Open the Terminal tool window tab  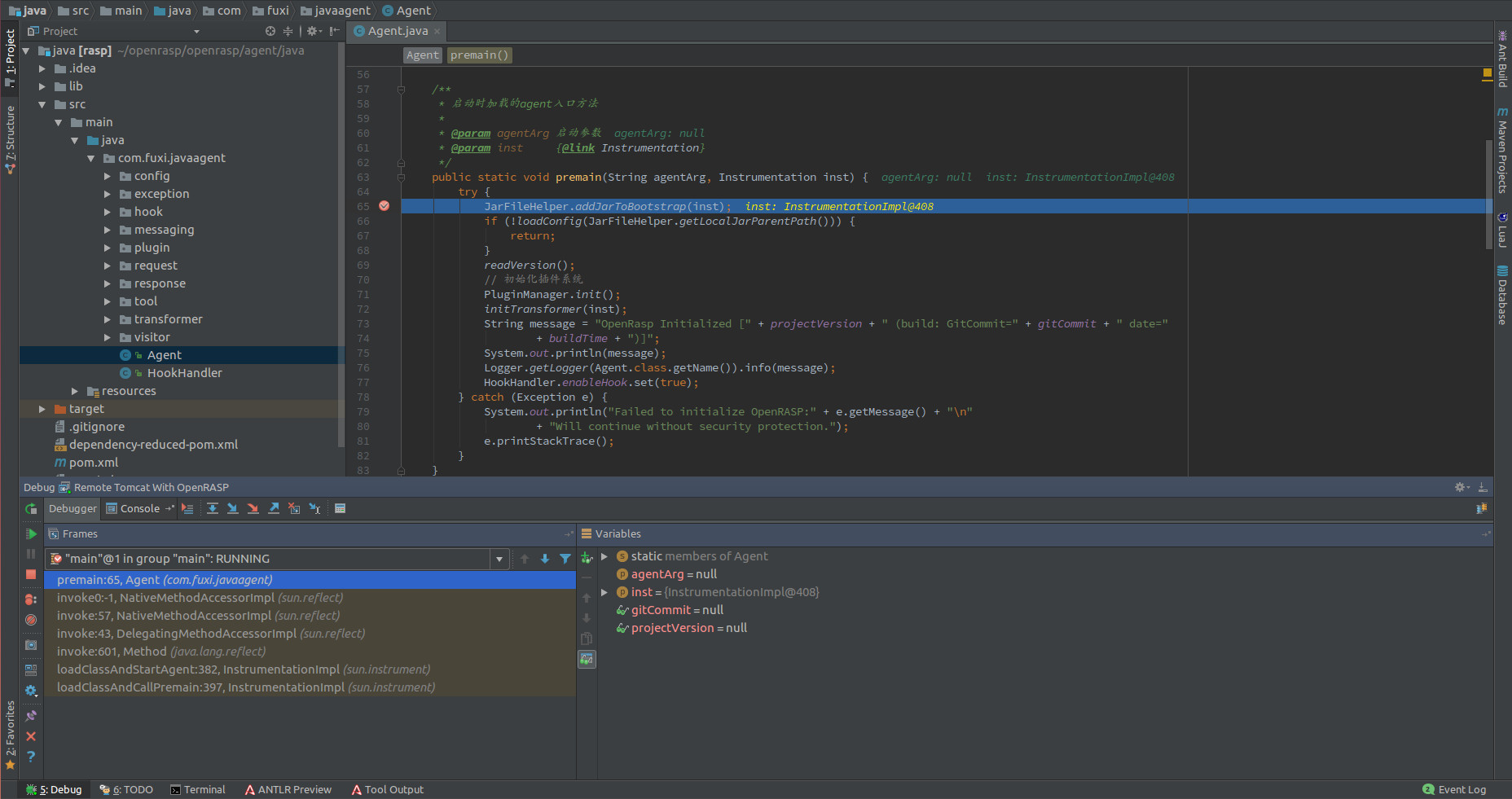point(198,790)
